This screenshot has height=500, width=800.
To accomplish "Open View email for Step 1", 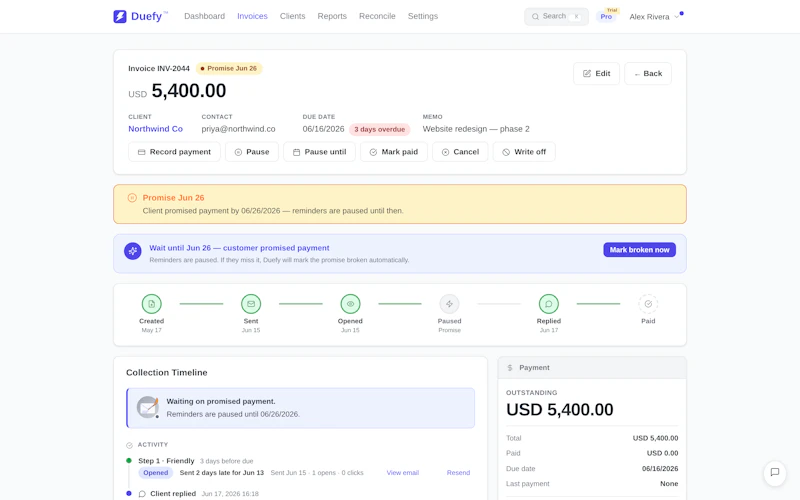I will [403, 473].
